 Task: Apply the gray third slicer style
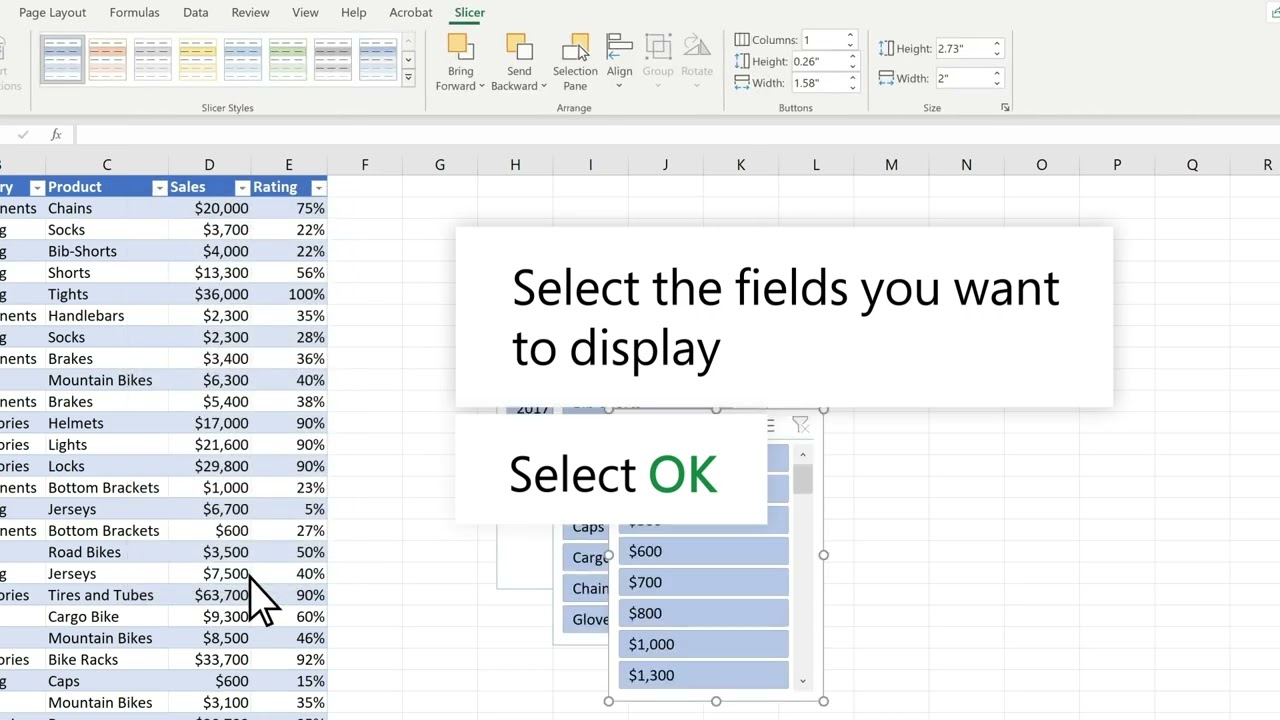(153, 59)
